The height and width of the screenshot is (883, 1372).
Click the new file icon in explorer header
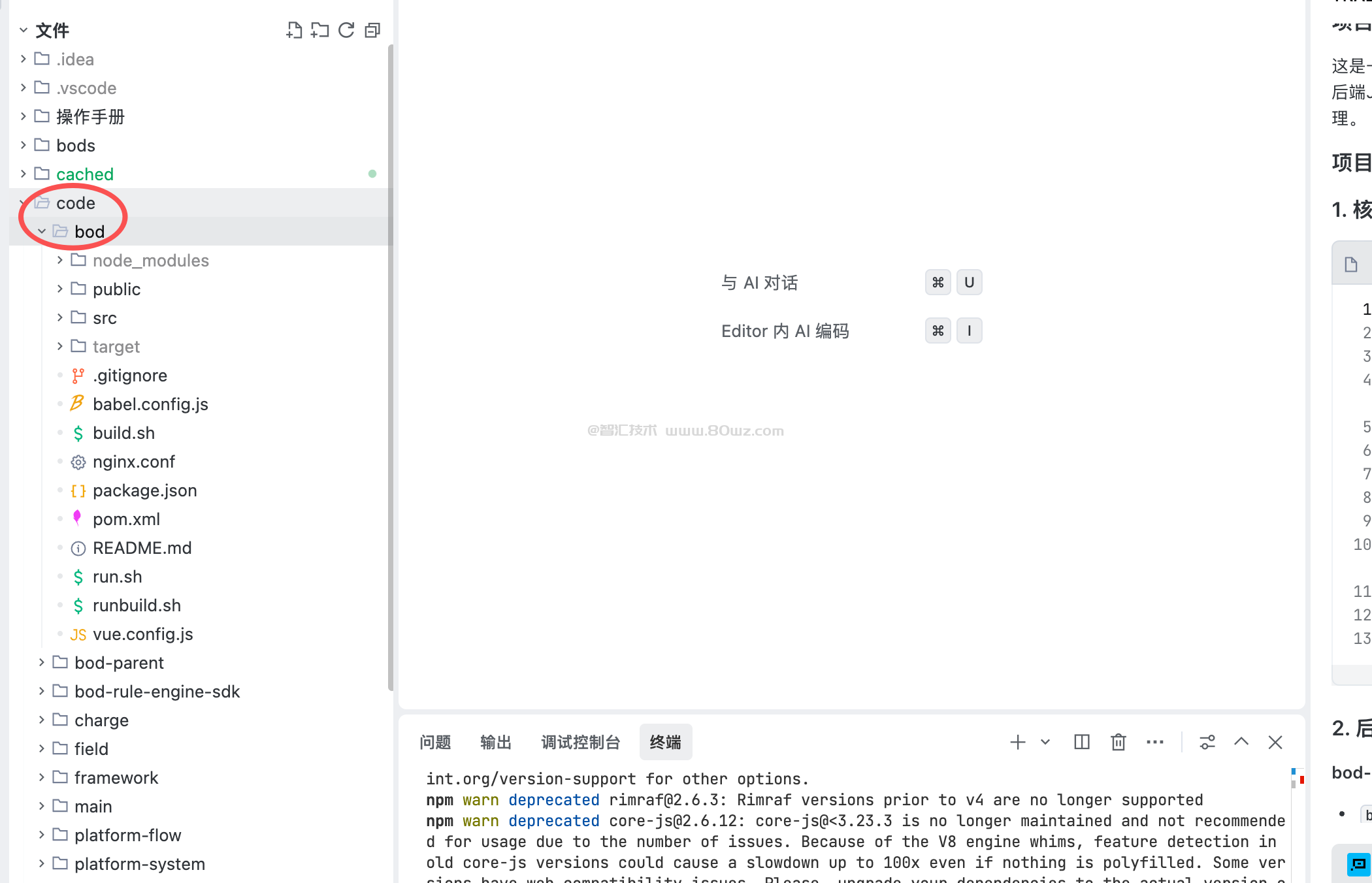tap(294, 30)
